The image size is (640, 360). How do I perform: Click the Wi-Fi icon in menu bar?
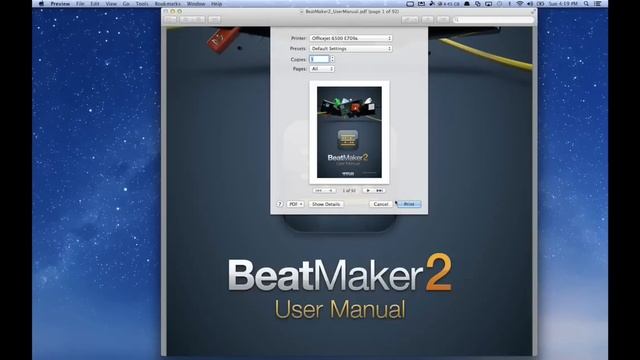coord(520,4)
